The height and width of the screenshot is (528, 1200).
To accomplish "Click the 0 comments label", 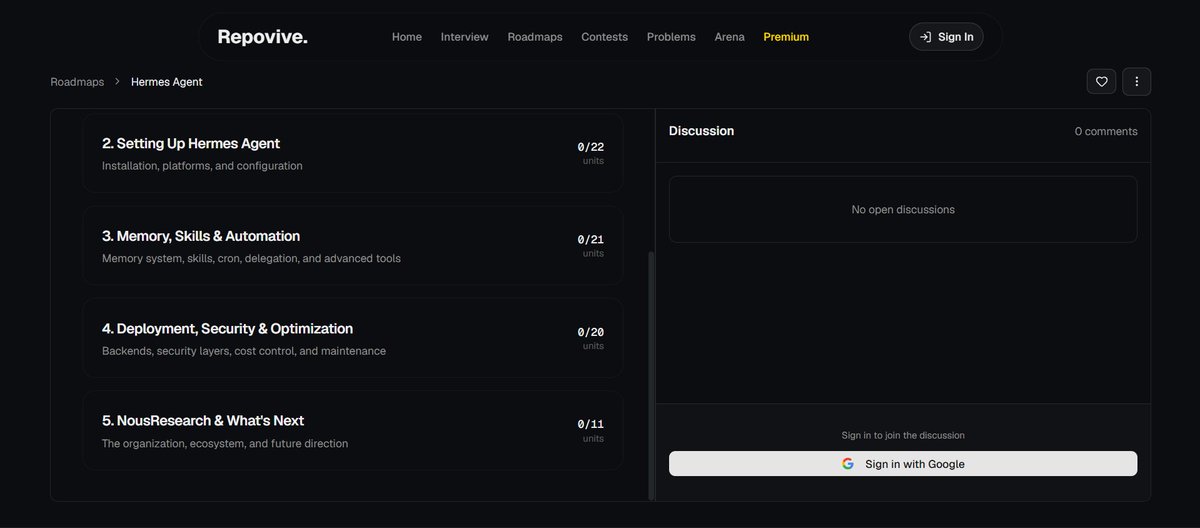I will tap(1106, 132).
